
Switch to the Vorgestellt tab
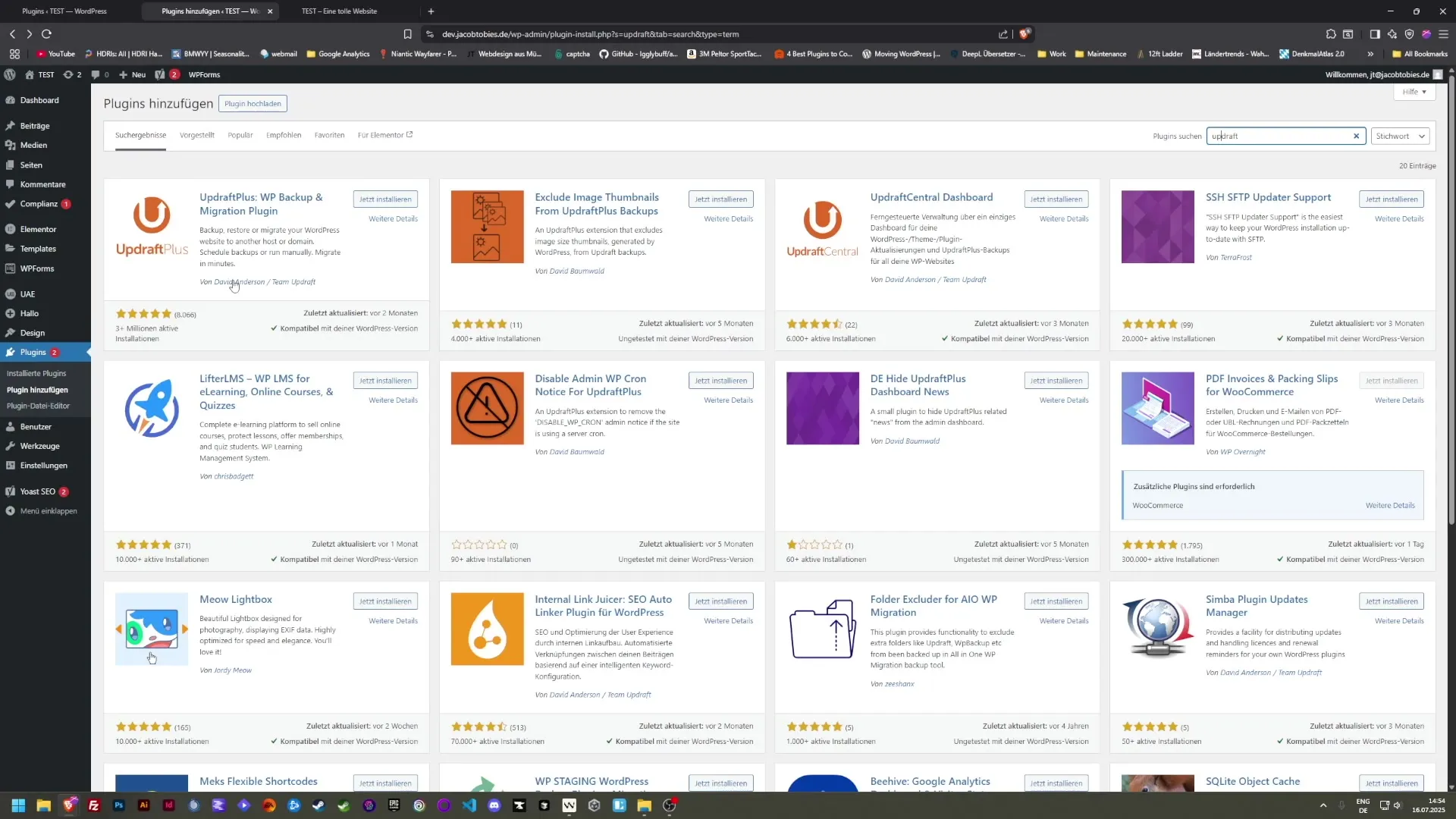click(196, 135)
